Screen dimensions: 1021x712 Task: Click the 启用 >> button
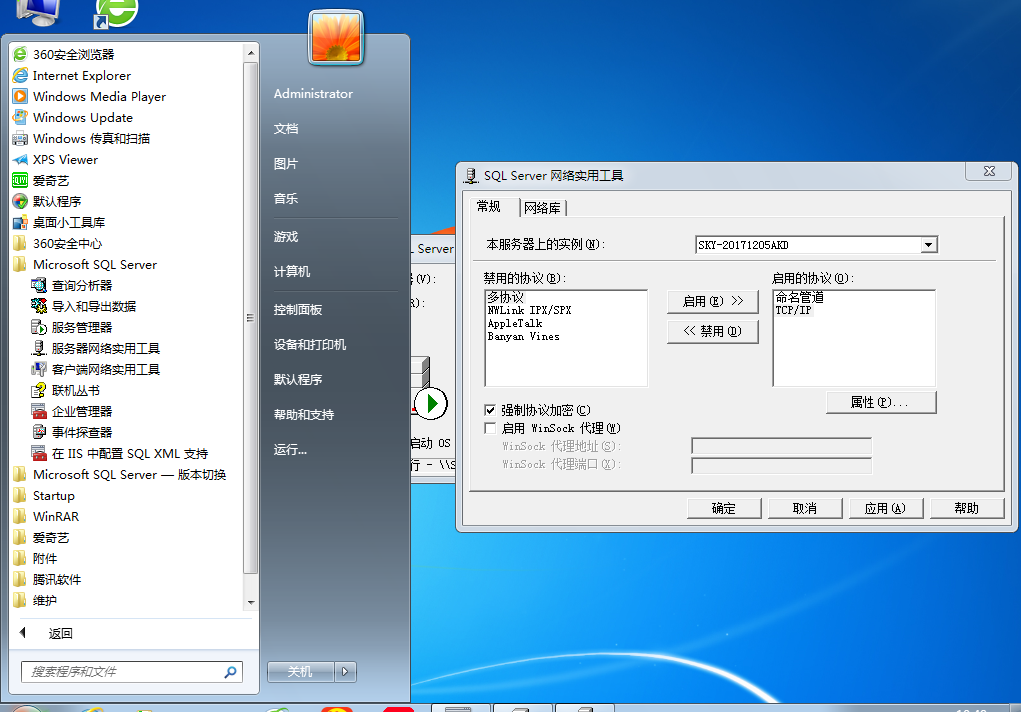click(x=713, y=301)
